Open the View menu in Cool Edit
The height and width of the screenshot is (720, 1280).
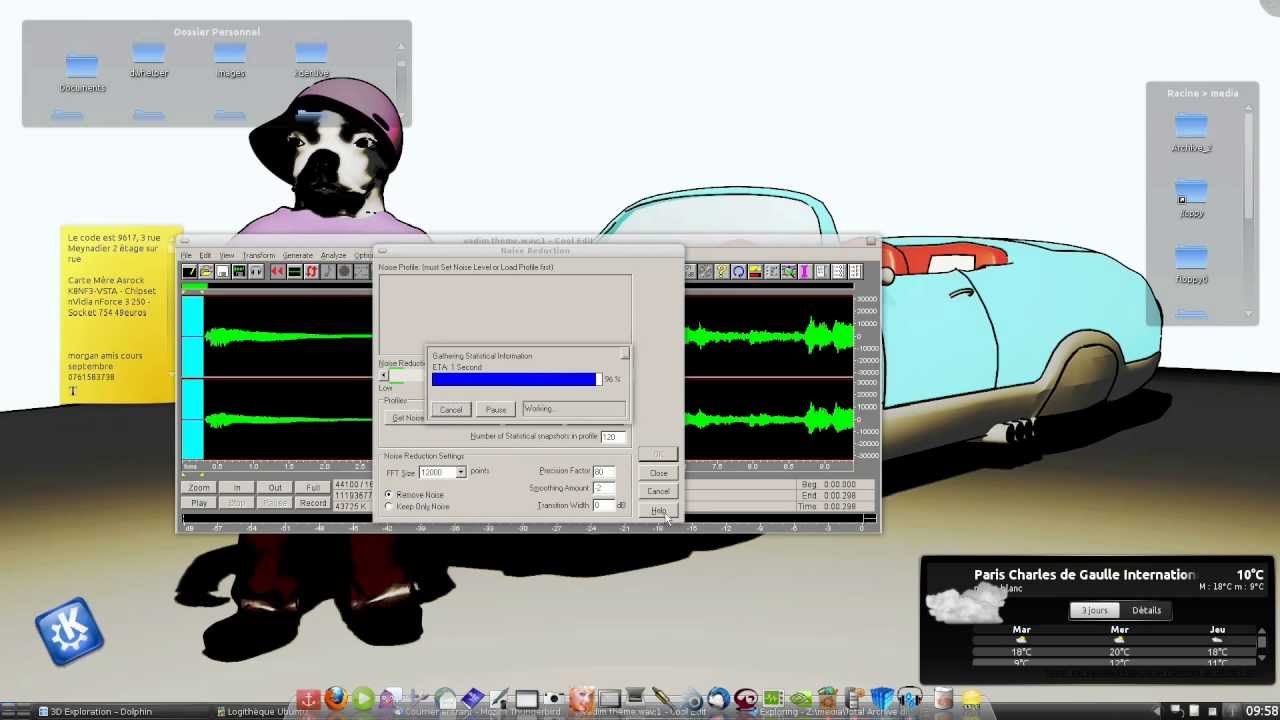[x=227, y=255]
